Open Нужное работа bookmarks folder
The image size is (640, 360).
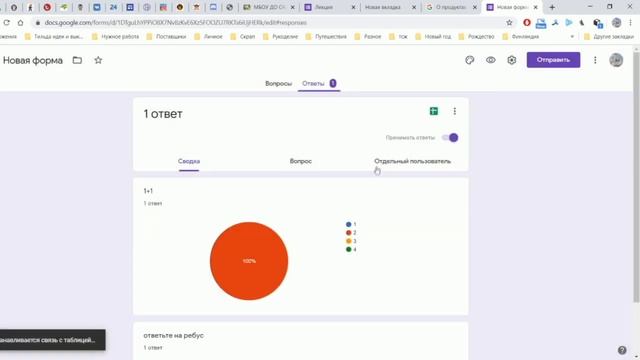pos(116,37)
